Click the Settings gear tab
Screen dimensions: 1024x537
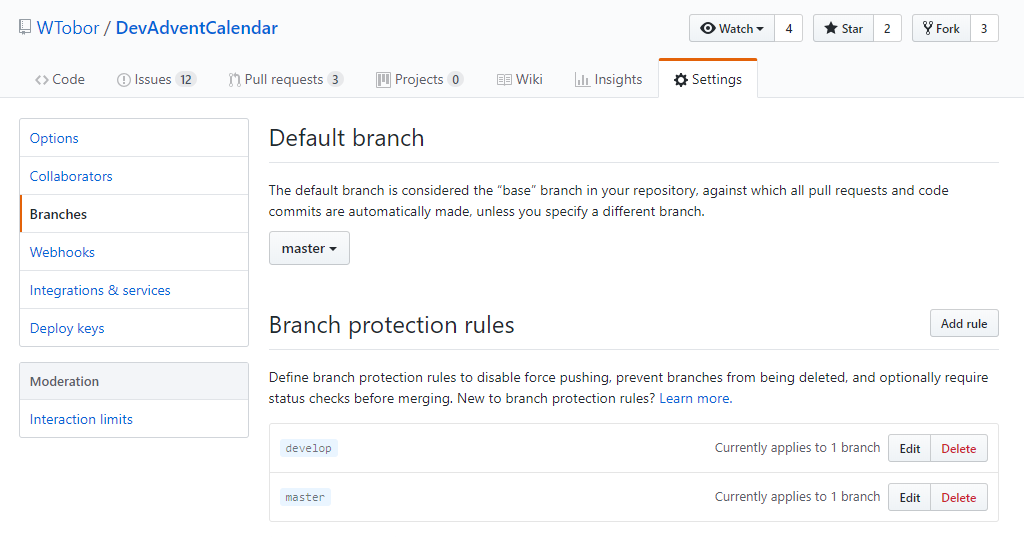(707, 79)
